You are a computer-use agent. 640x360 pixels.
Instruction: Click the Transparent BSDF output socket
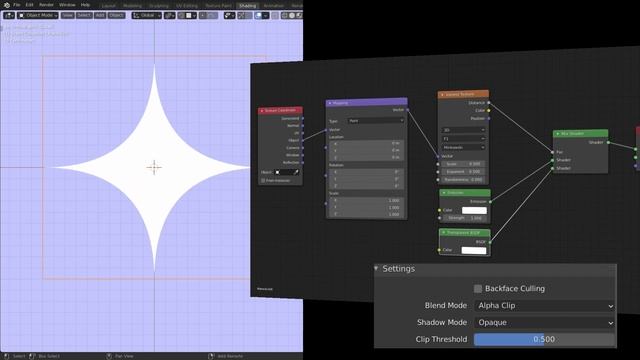coord(490,242)
